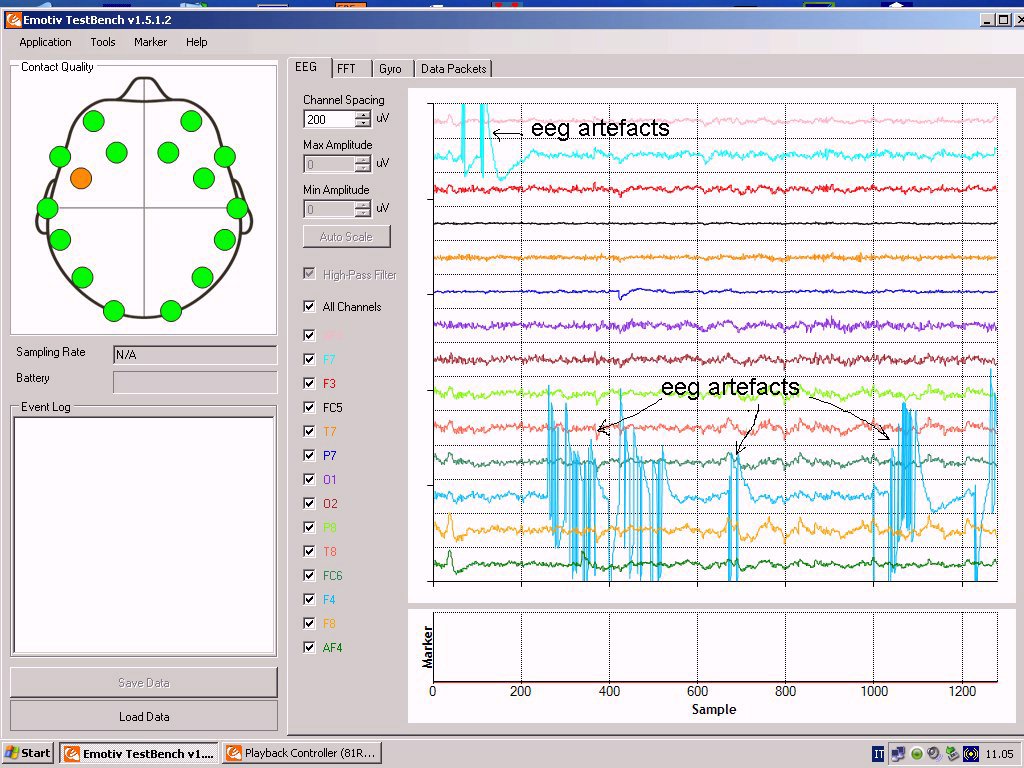Click the Channel Spacing value field
1024x768 pixels.
pyautogui.click(x=328, y=120)
